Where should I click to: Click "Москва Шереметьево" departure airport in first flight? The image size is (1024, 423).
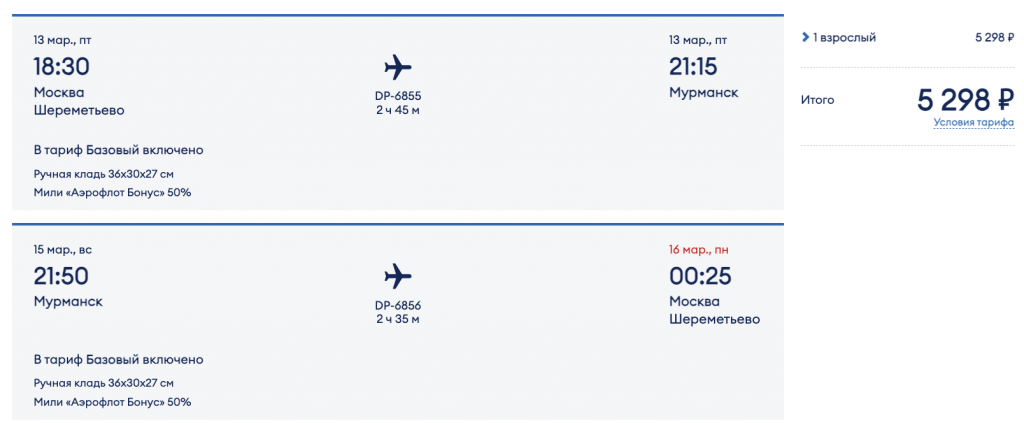(x=79, y=101)
